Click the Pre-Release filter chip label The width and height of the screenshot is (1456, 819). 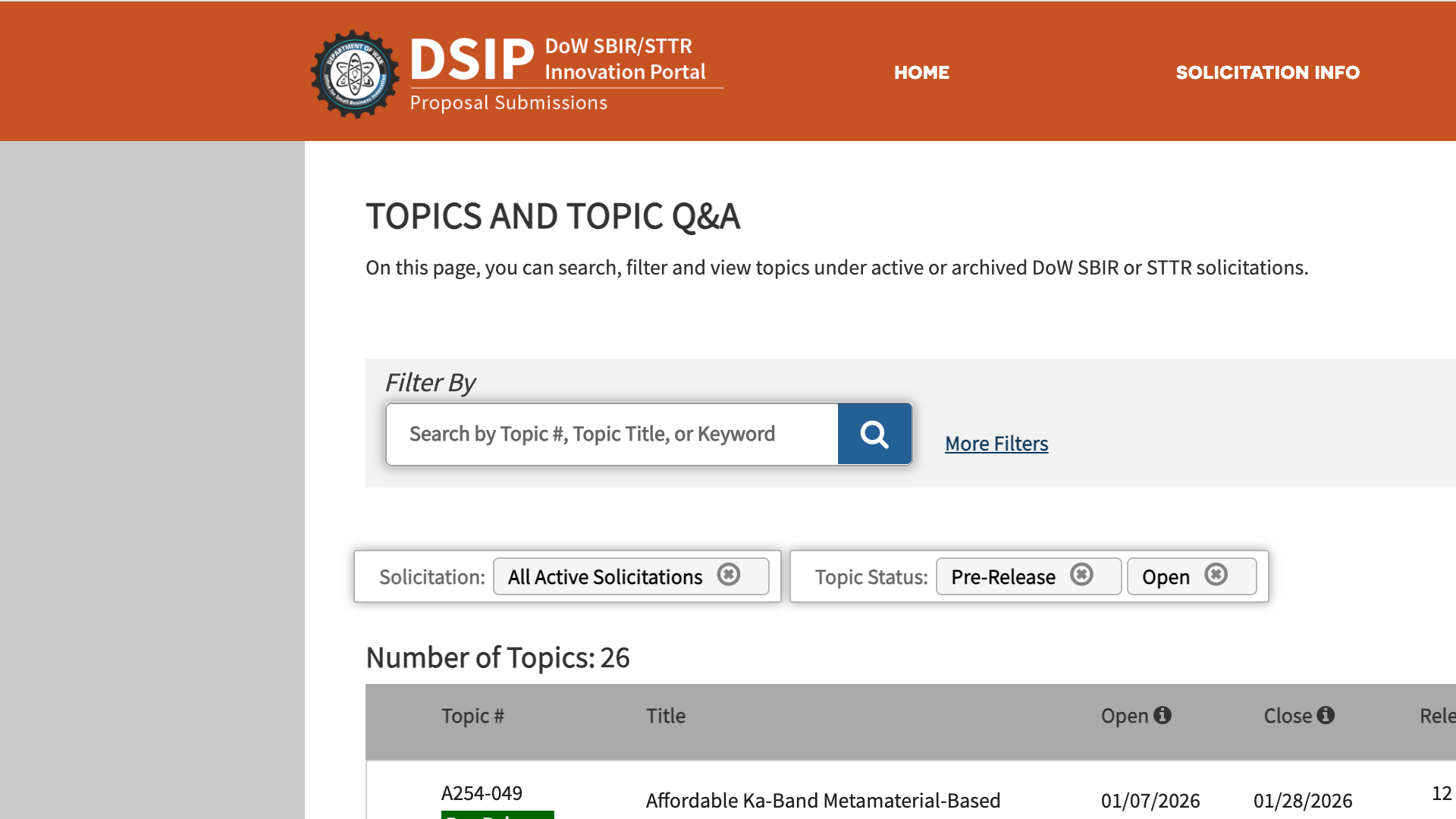pyautogui.click(x=1003, y=577)
